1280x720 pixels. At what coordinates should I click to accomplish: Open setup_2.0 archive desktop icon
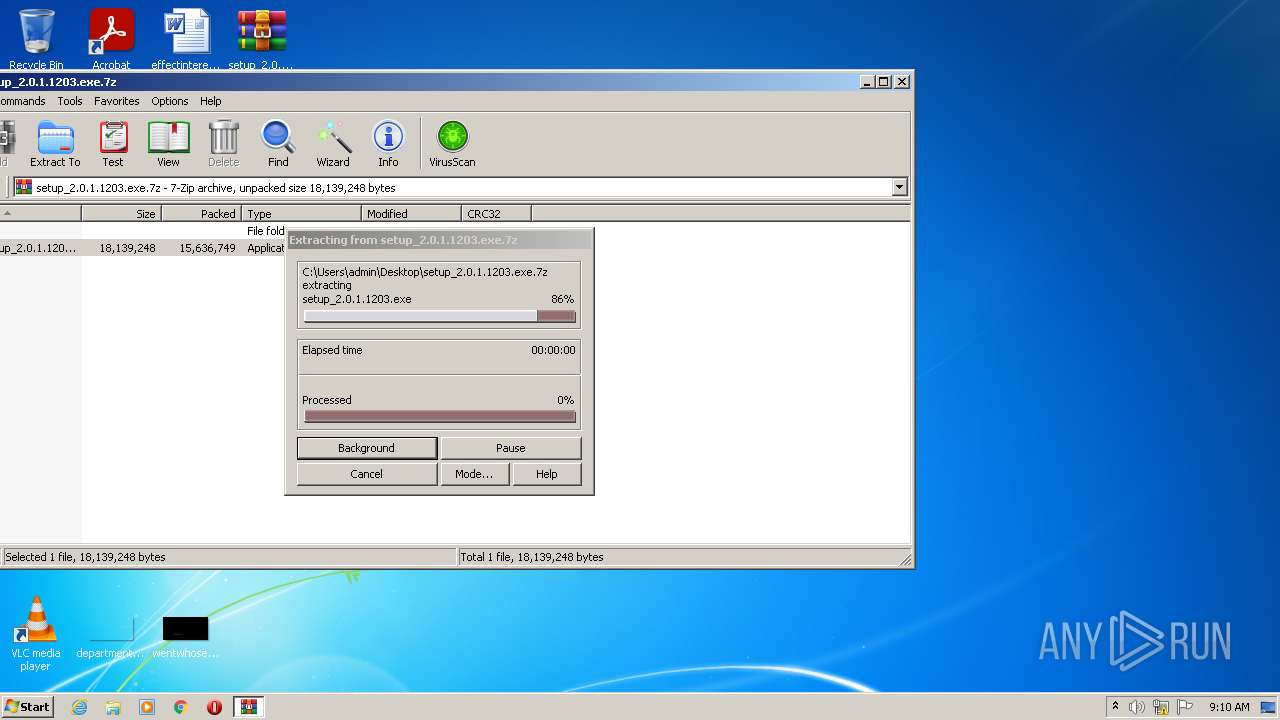[x=261, y=40]
